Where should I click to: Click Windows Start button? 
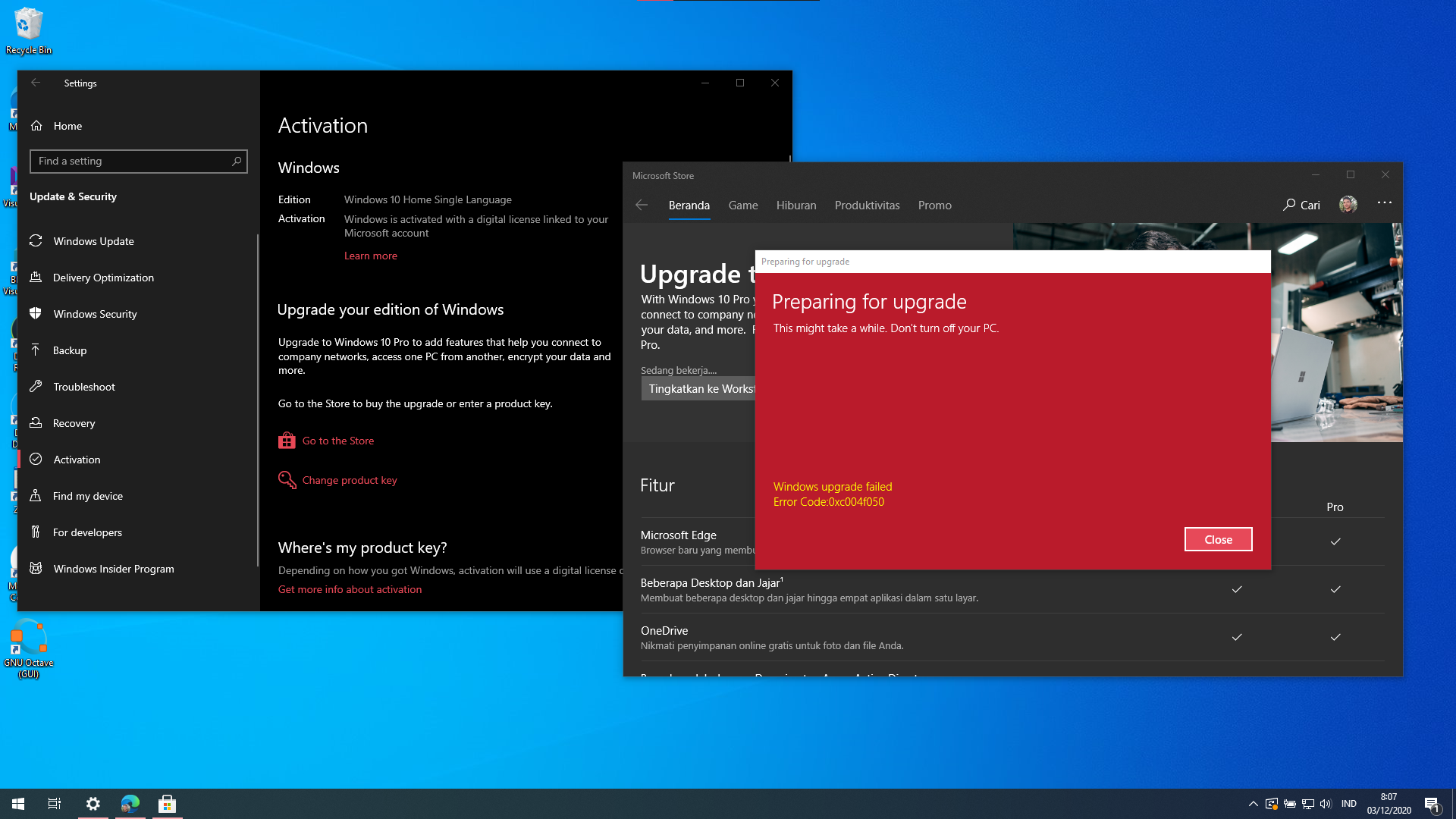18,804
